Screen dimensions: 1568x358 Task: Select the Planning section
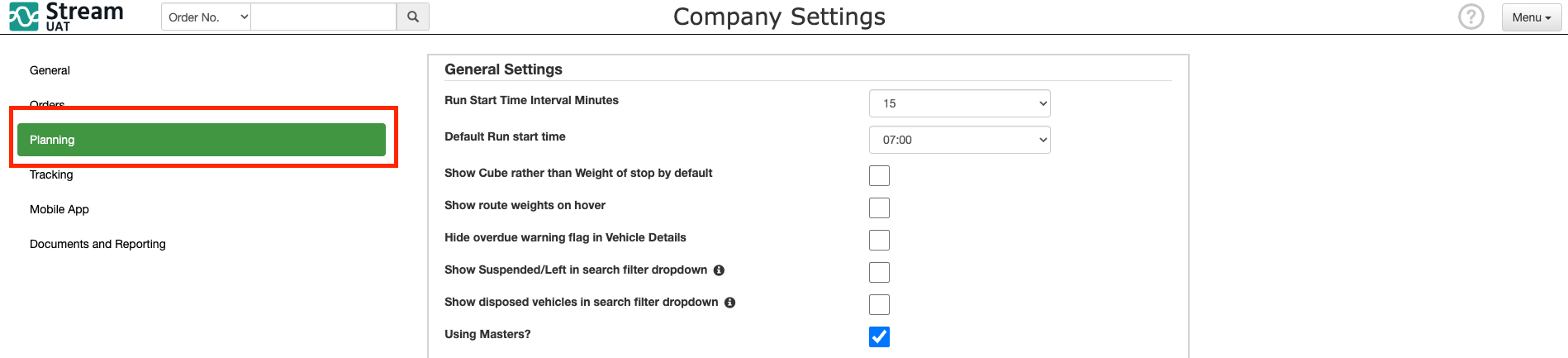click(x=202, y=140)
